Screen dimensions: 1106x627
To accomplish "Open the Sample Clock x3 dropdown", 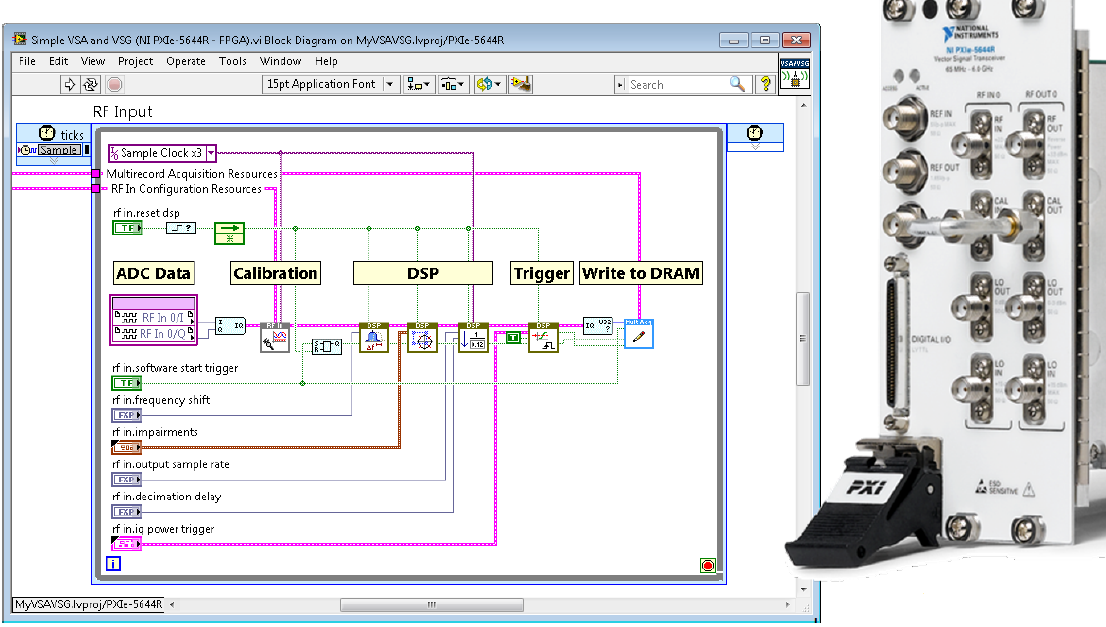I will click(211, 153).
